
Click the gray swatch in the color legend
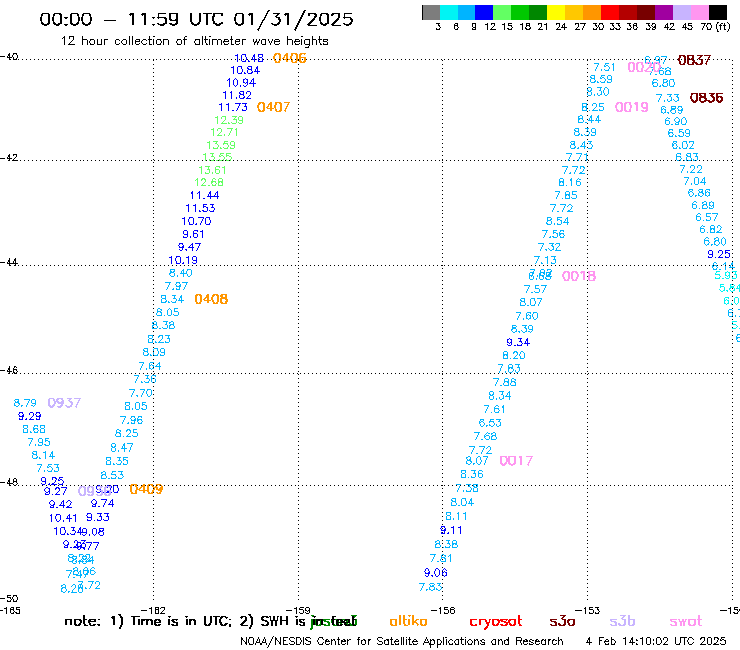[x=431, y=12]
